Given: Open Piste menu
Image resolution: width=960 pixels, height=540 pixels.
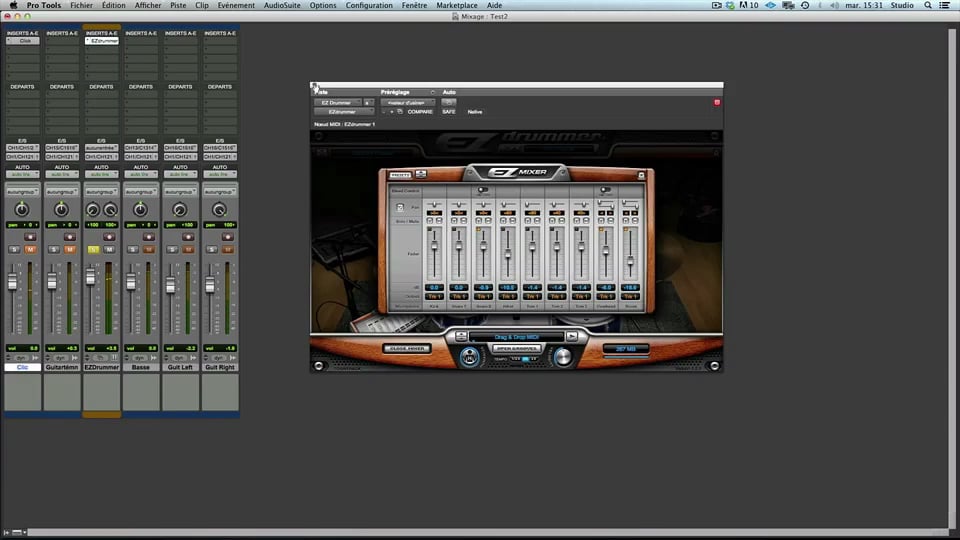Looking at the screenshot, I should coord(178,5).
